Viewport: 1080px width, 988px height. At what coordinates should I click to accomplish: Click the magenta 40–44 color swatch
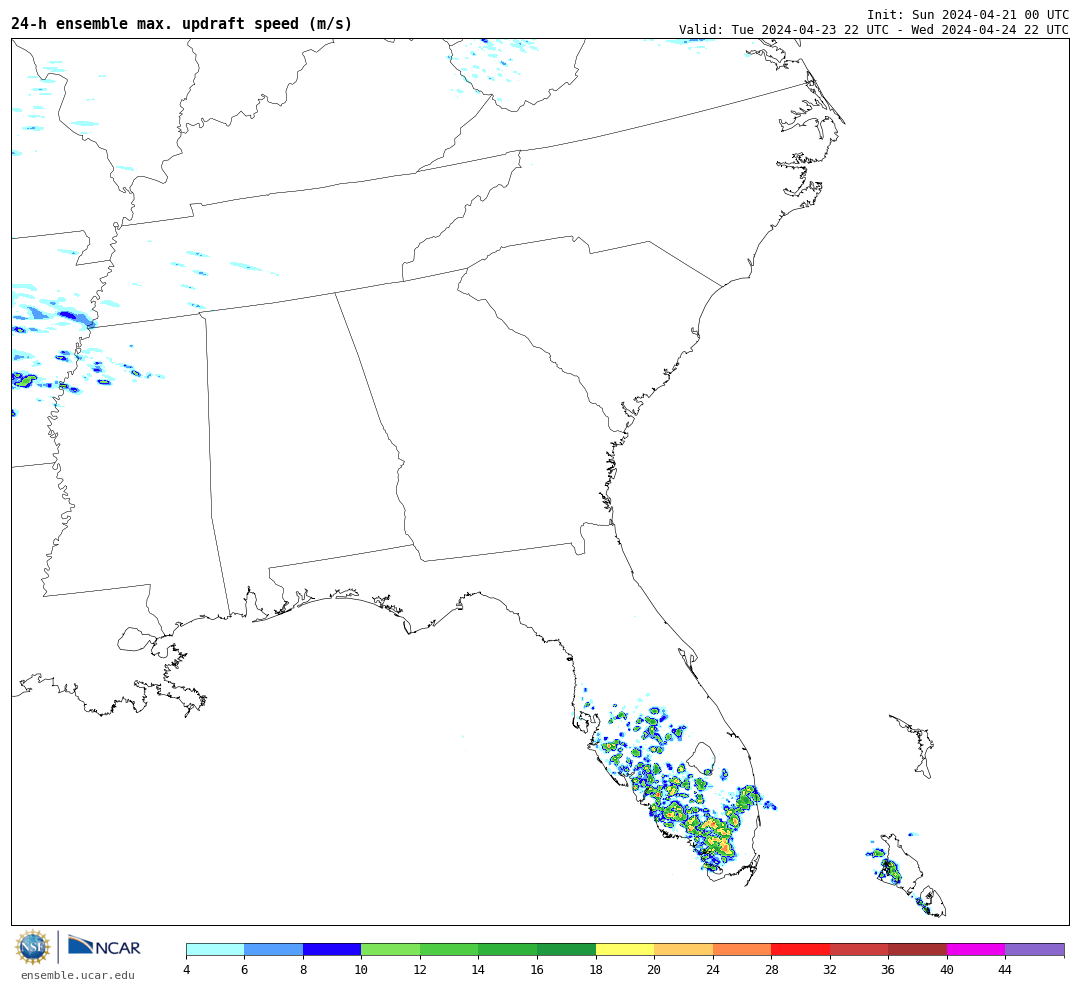pyautogui.click(x=976, y=949)
